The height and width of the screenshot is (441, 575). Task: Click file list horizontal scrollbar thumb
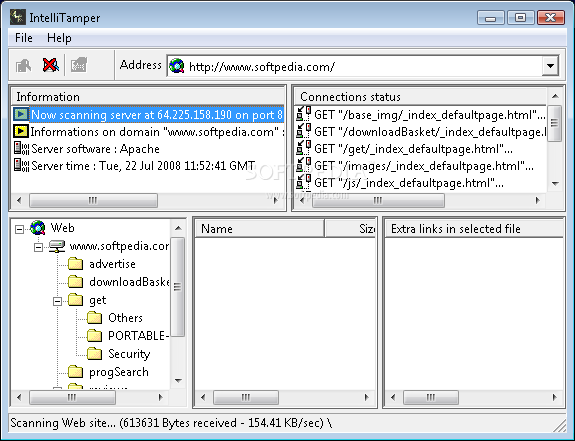click(x=246, y=397)
